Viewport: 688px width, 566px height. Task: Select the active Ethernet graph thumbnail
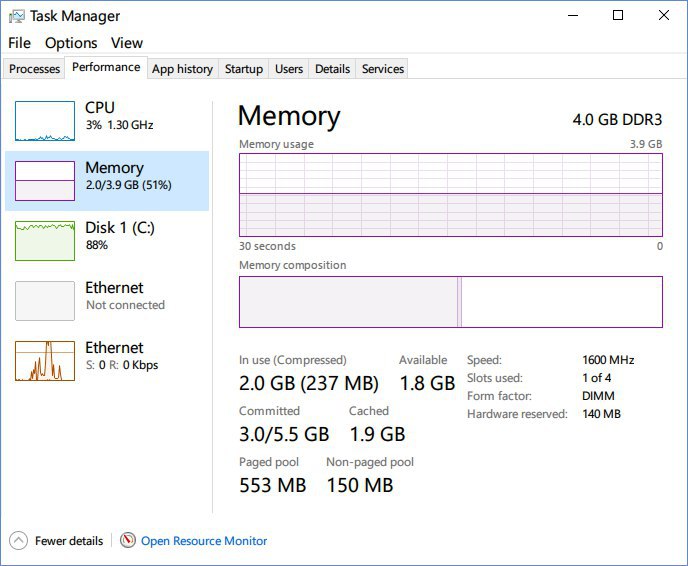45,361
